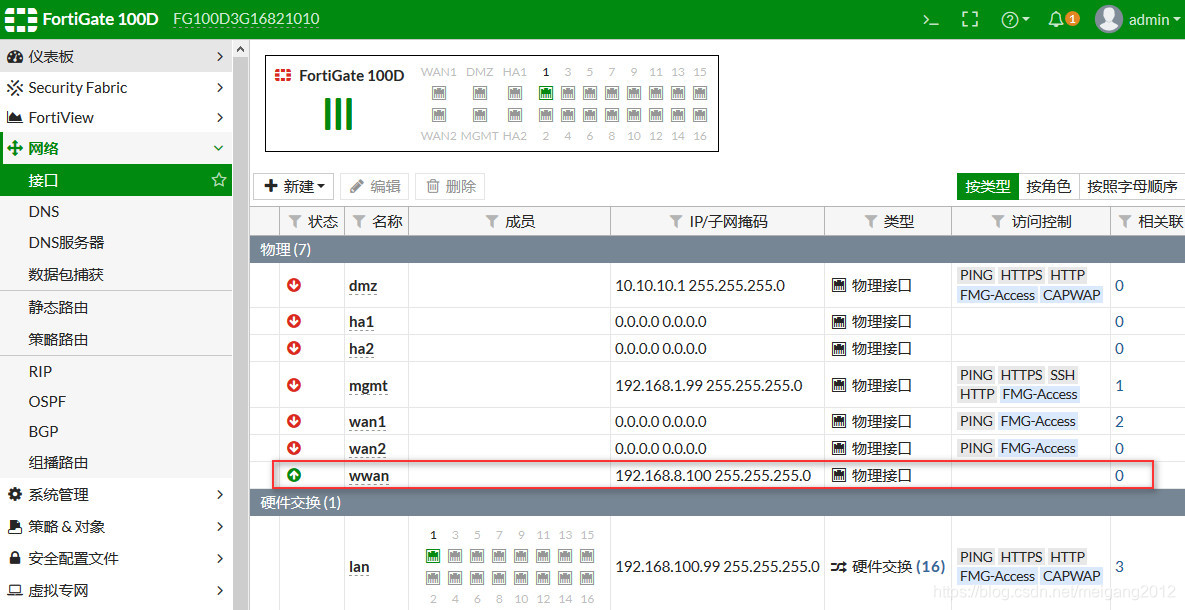The height and width of the screenshot is (610, 1185).
Task: Click green port 1 in faceplate
Action: [x=546, y=93]
